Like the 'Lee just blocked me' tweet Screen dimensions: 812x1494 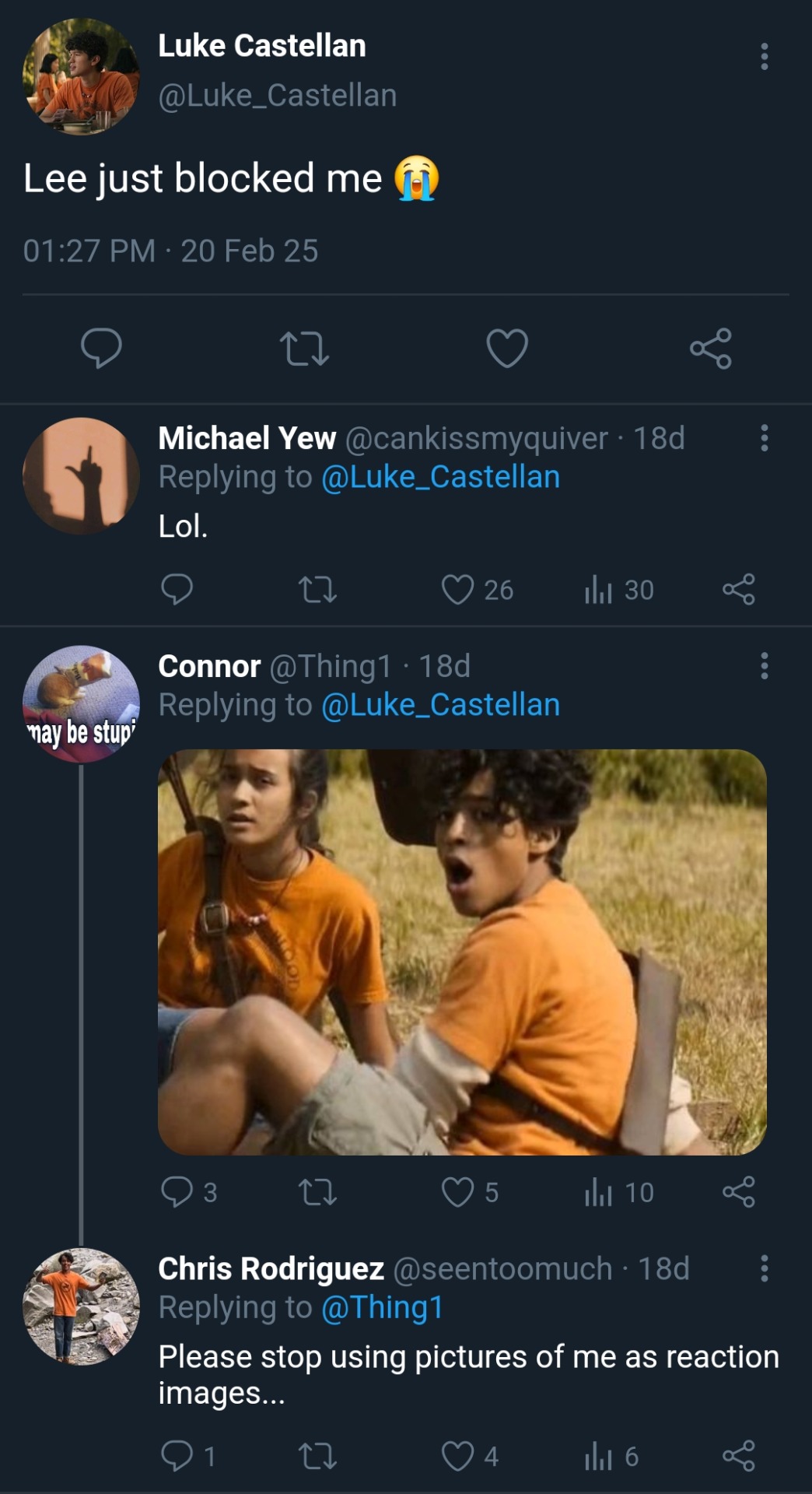tap(507, 348)
